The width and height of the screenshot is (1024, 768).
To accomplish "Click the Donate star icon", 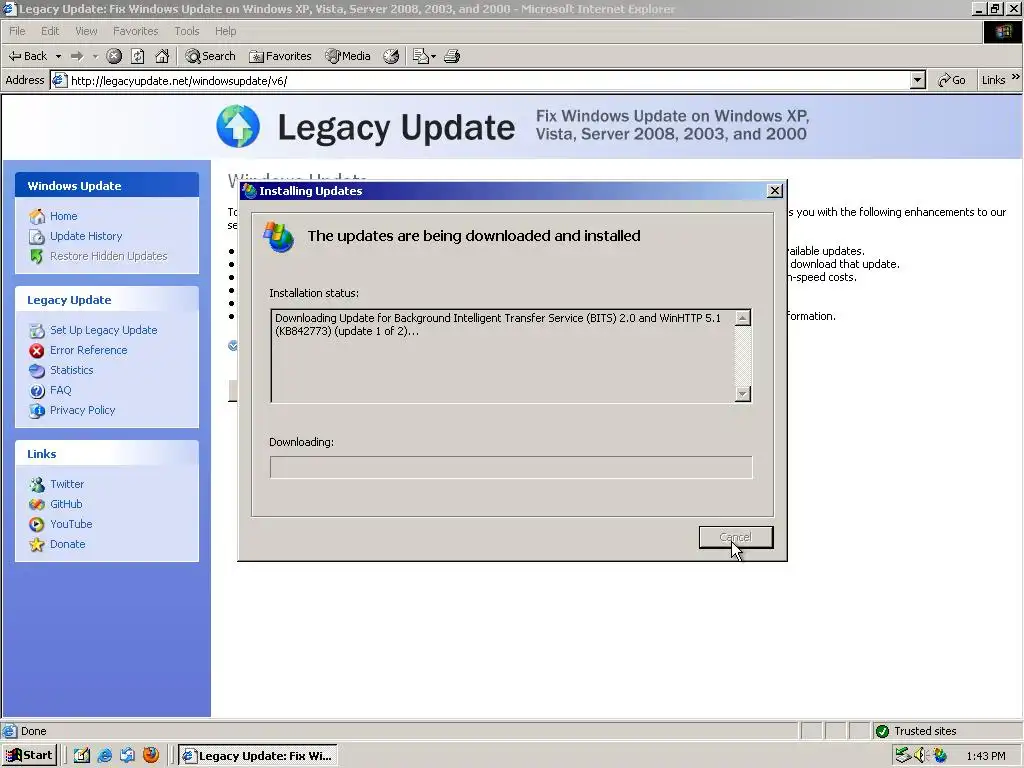I will pos(37,545).
